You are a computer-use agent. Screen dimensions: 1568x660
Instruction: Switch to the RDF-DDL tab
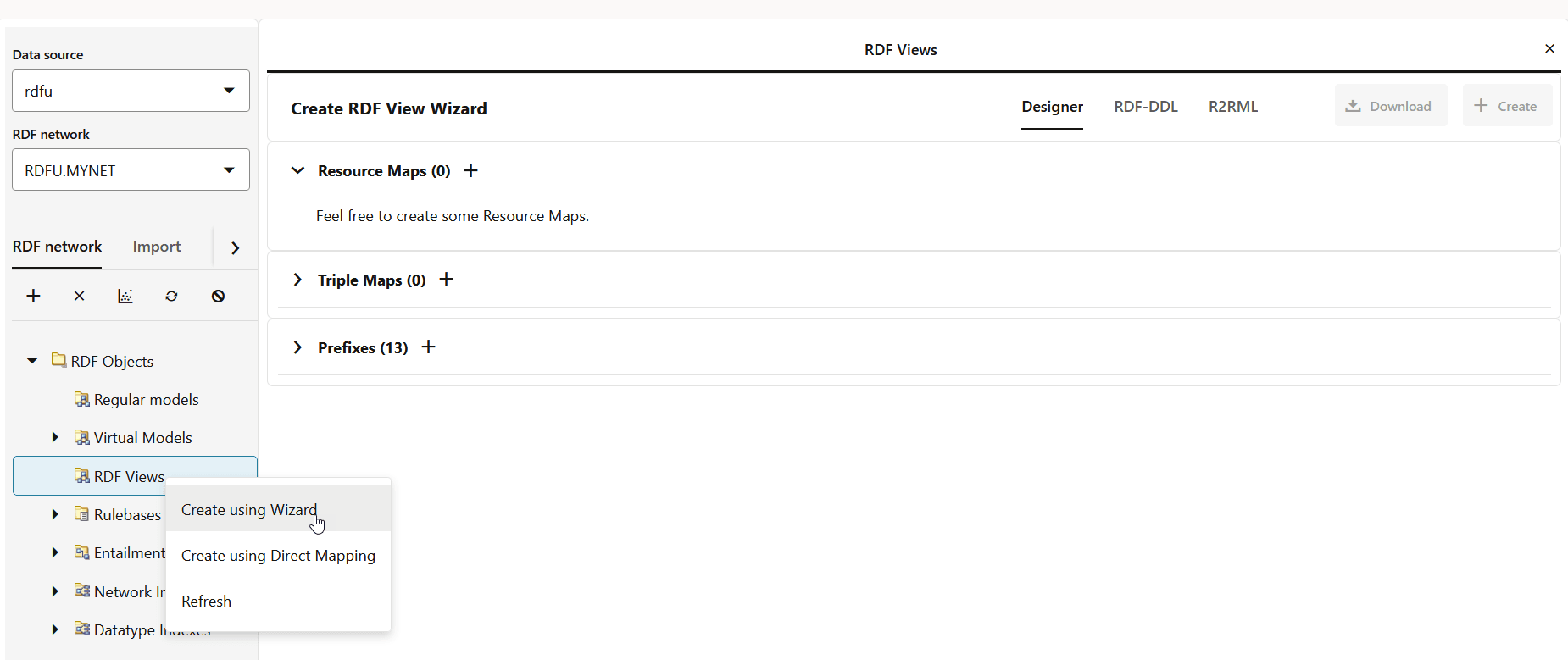point(1145,107)
